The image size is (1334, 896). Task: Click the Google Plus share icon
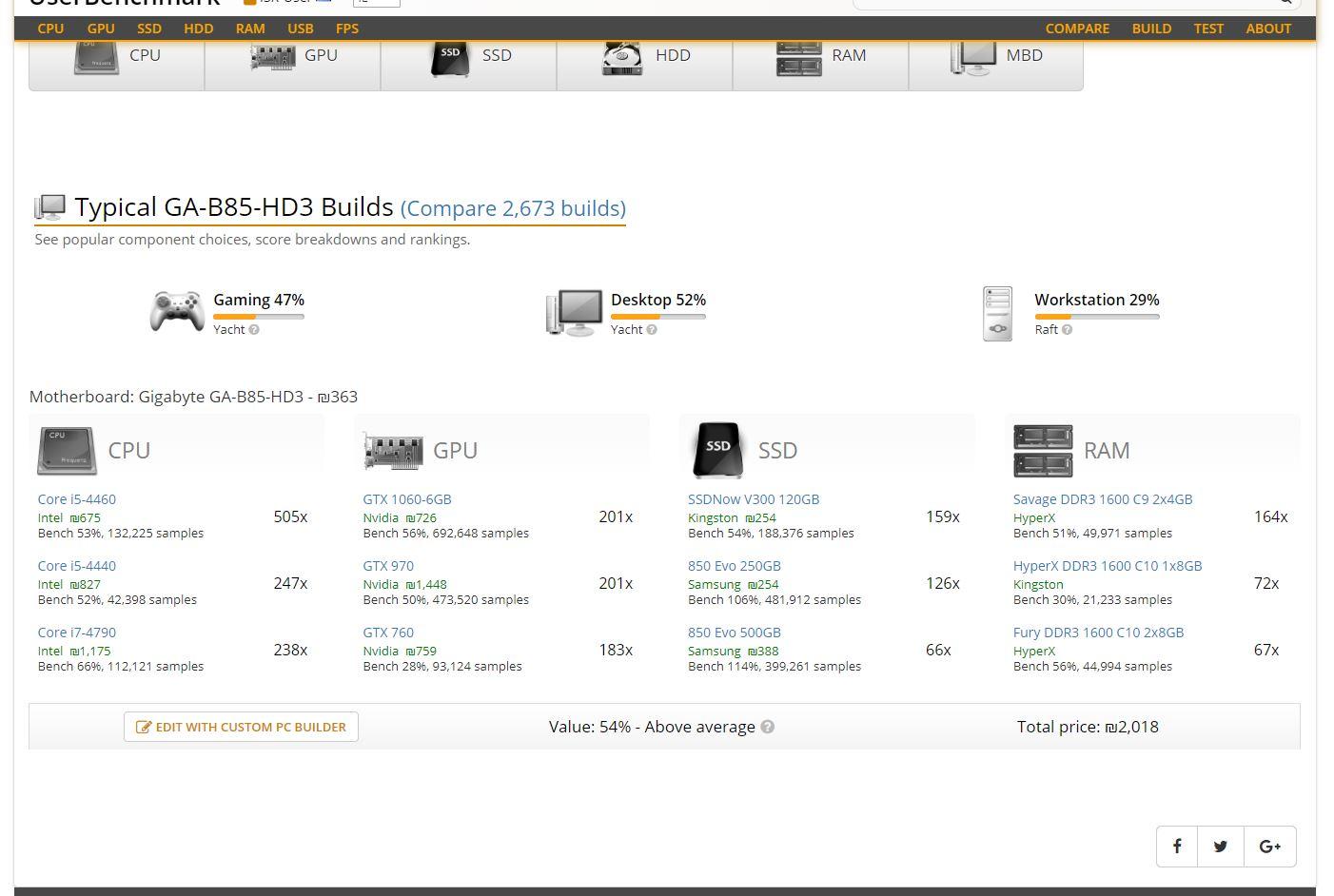[1269, 846]
